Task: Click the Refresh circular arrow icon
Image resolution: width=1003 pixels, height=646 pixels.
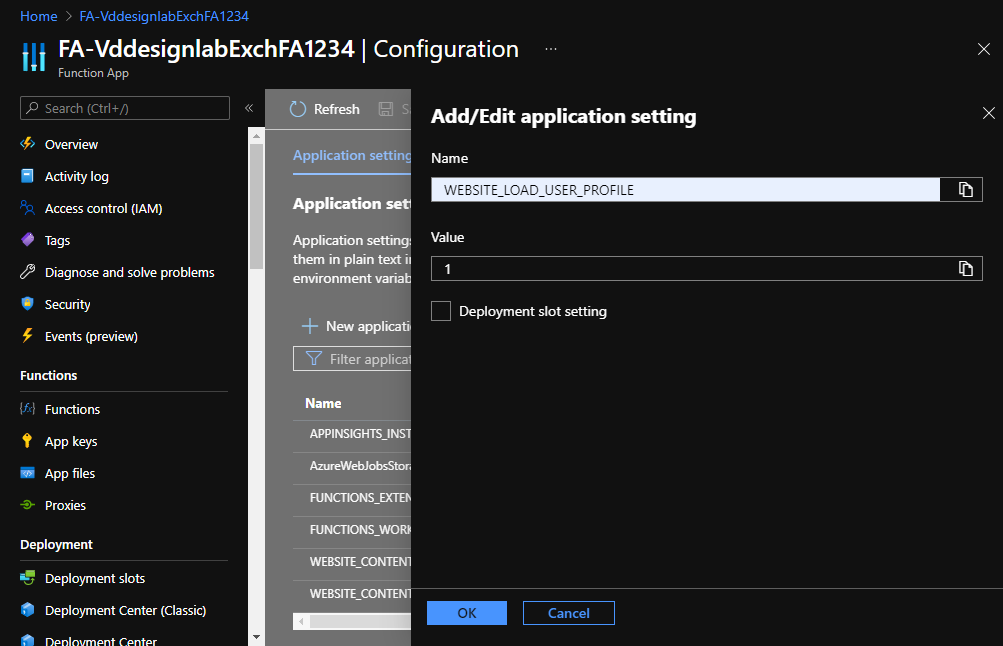Action: (x=298, y=109)
